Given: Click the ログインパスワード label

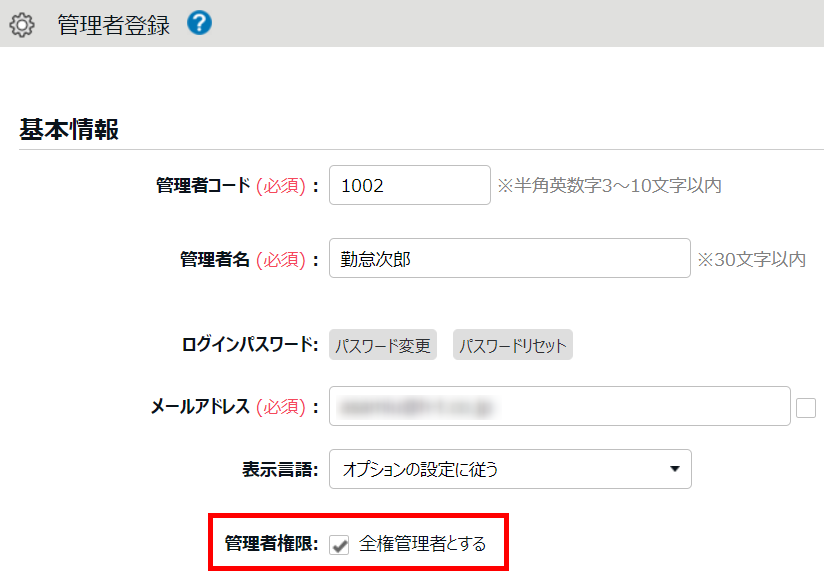Looking at the screenshot, I should (x=250, y=345).
